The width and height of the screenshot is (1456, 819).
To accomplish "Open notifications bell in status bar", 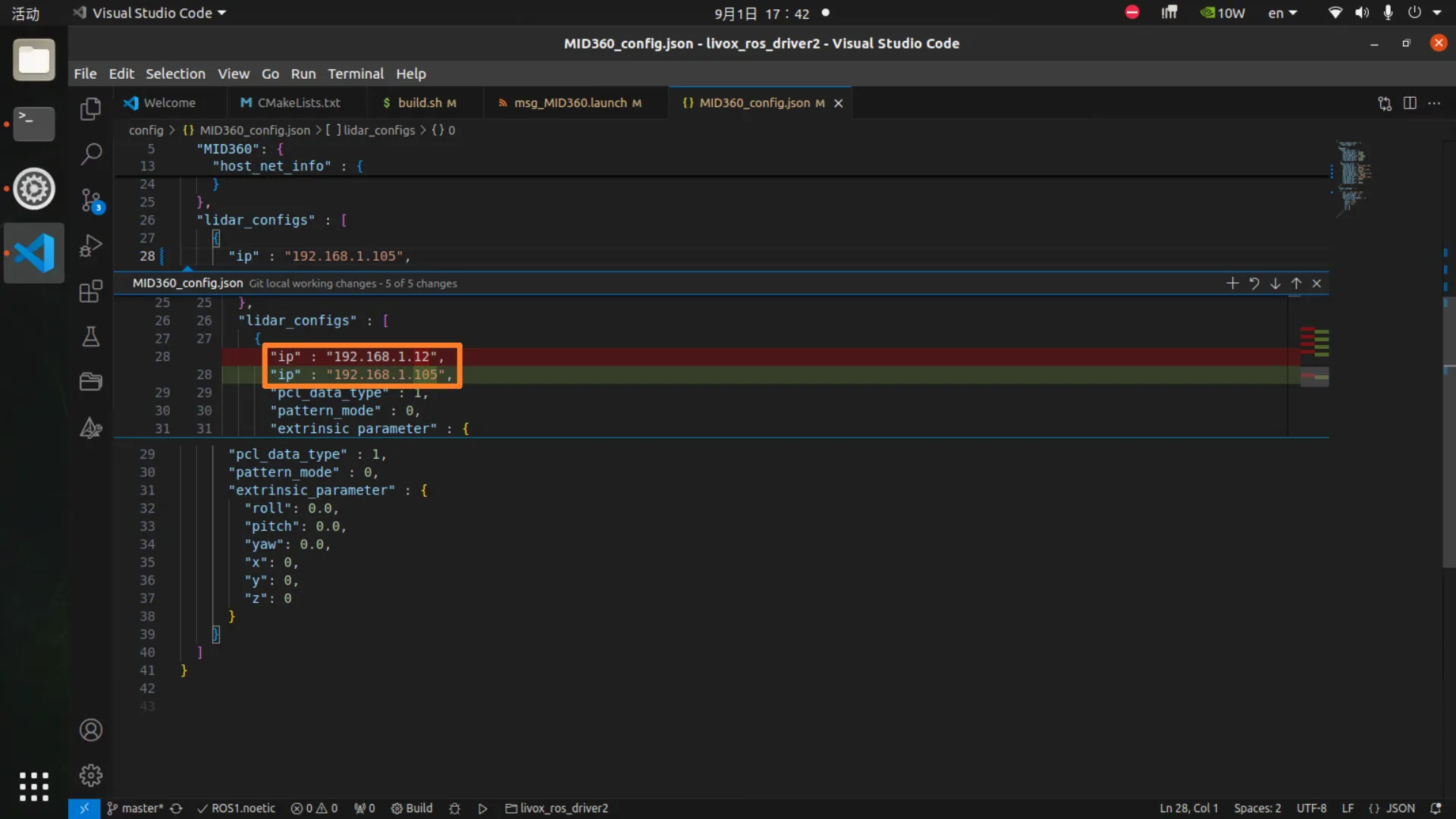I will (x=1436, y=808).
